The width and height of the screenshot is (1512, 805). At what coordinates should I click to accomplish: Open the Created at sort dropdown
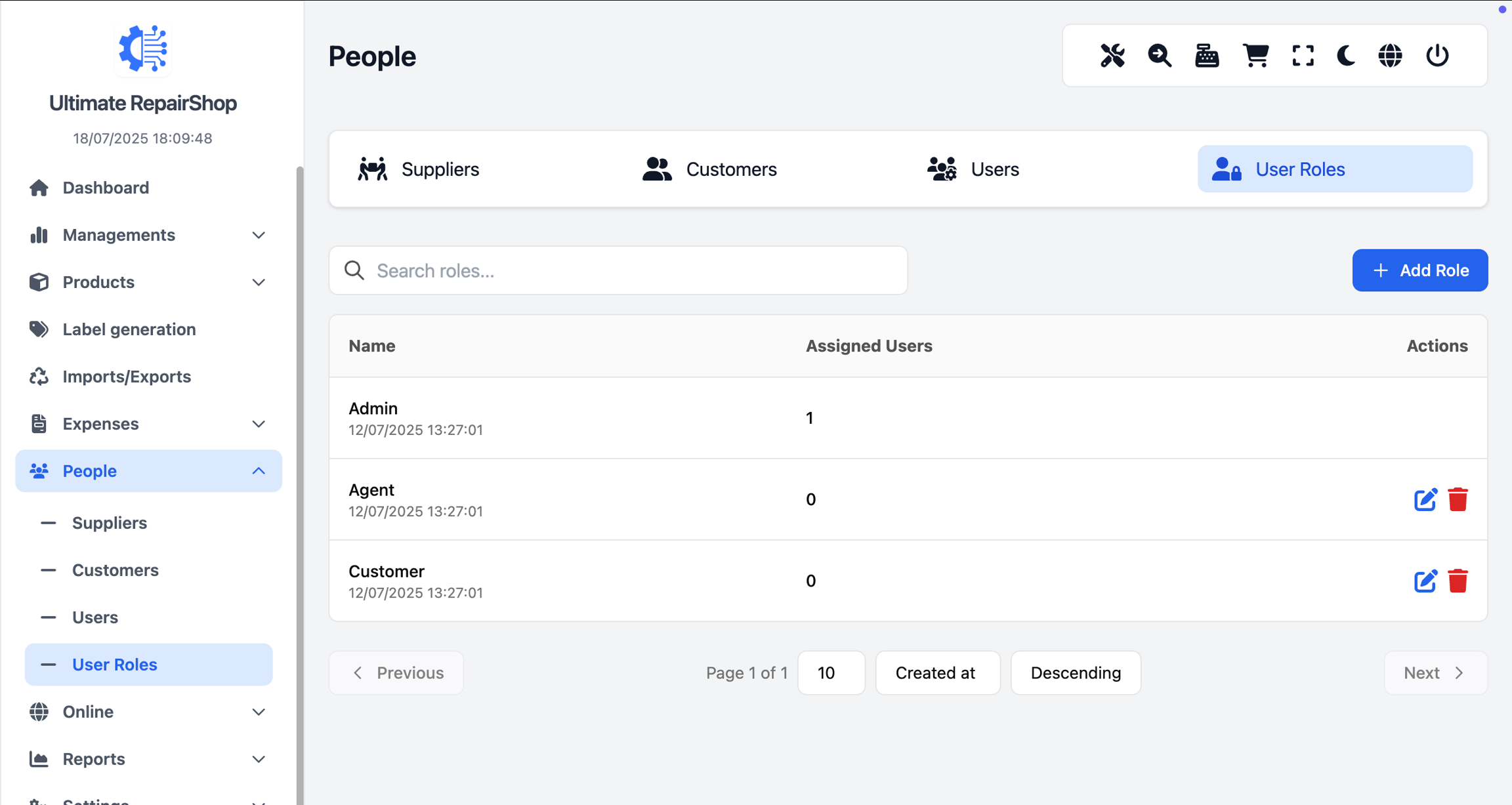pyautogui.click(x=937, y=672)
